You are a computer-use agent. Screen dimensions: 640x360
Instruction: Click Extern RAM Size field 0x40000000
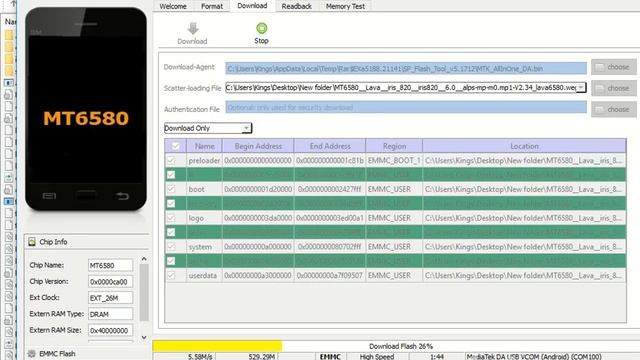click(x=110, y=331)
